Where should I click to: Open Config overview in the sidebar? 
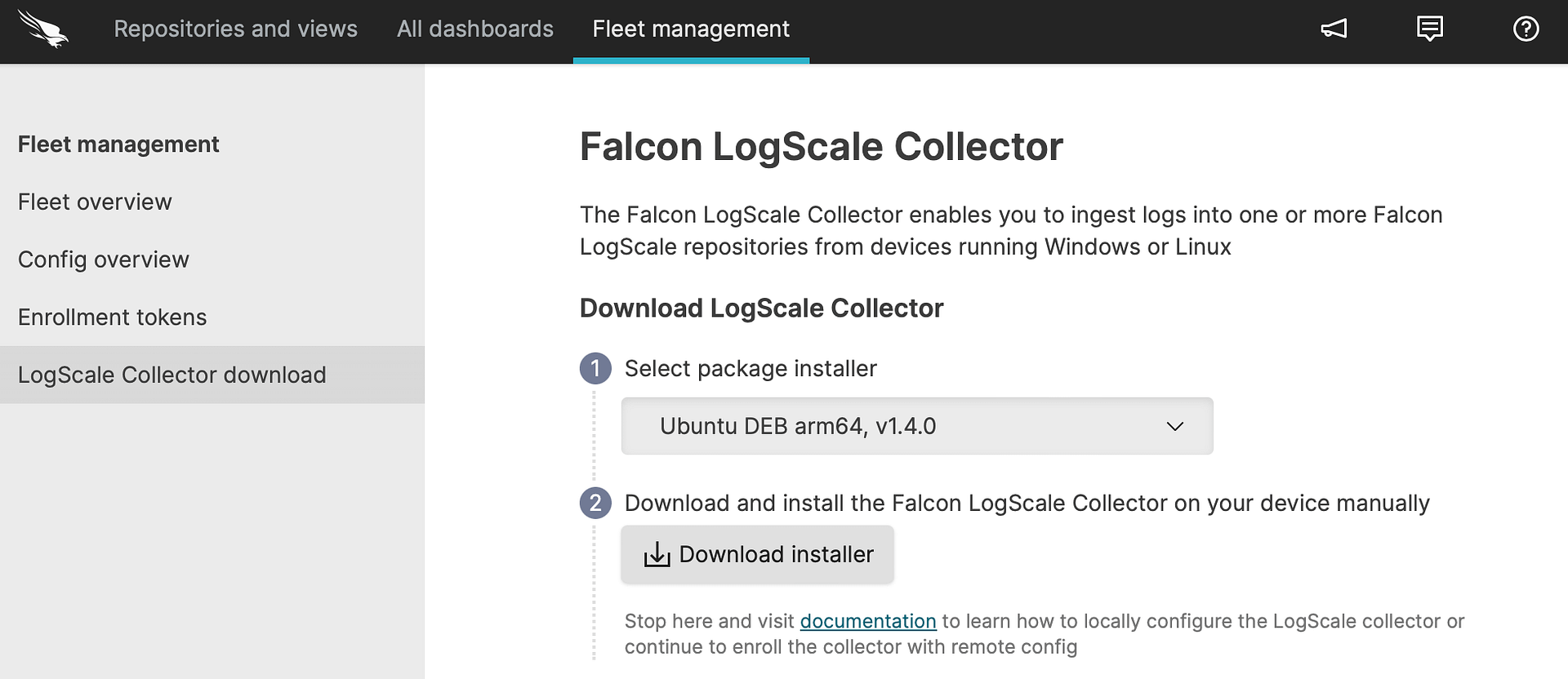(x=103, y=260)
